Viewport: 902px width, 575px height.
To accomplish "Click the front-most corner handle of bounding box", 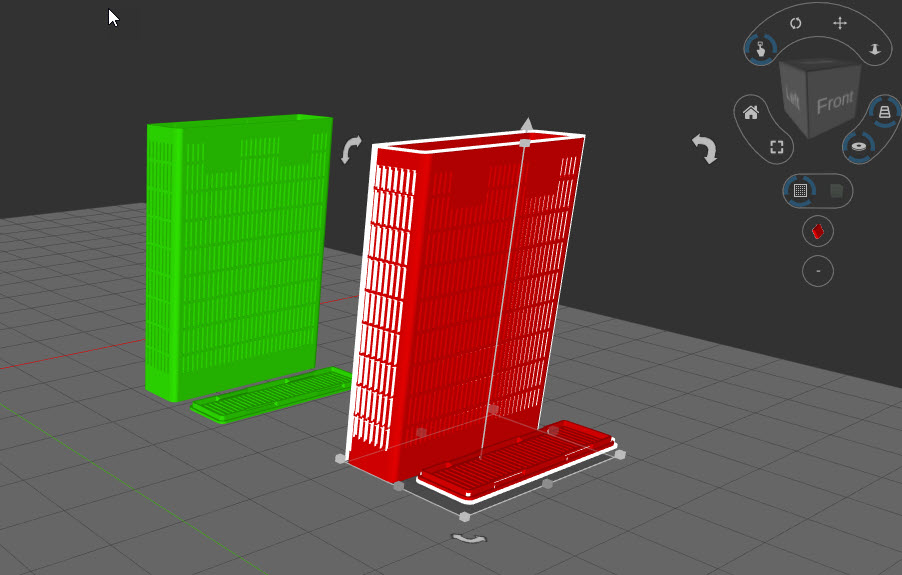I will (465, 516).
